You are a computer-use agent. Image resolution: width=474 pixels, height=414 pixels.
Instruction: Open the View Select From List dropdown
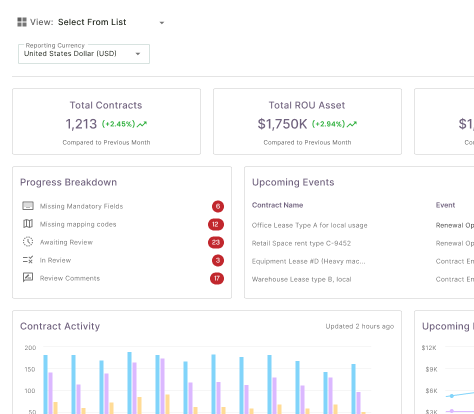(111, 22)
